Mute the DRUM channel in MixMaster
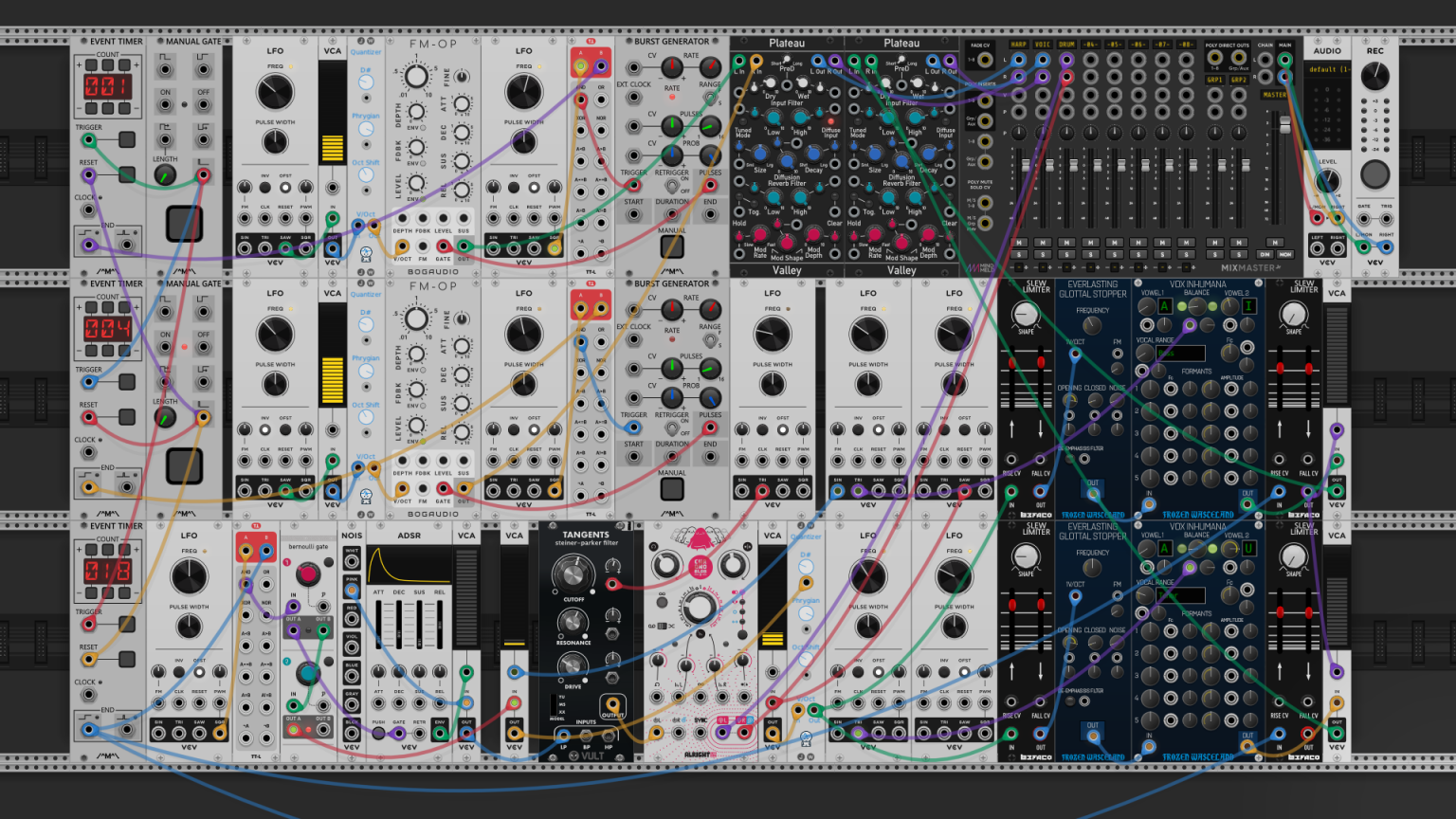1456x819 pixels. pos(1066,243)
